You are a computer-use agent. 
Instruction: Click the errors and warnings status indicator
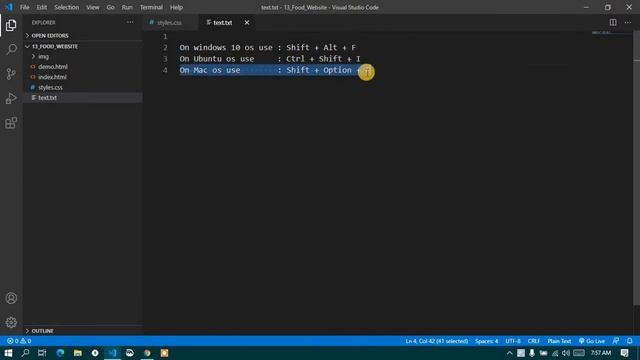coord(19,341)
